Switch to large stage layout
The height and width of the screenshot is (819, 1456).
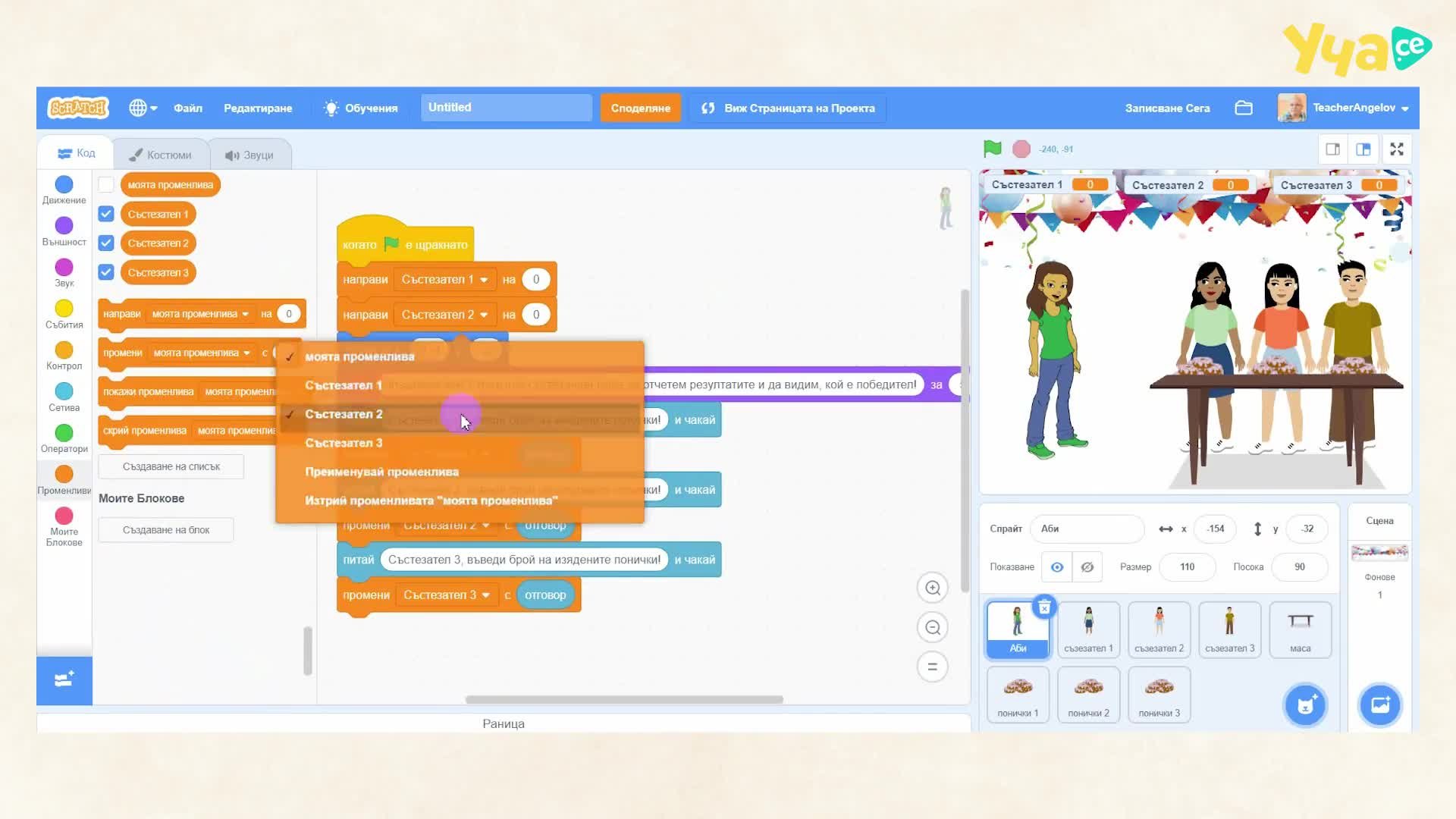(1363, 149)
